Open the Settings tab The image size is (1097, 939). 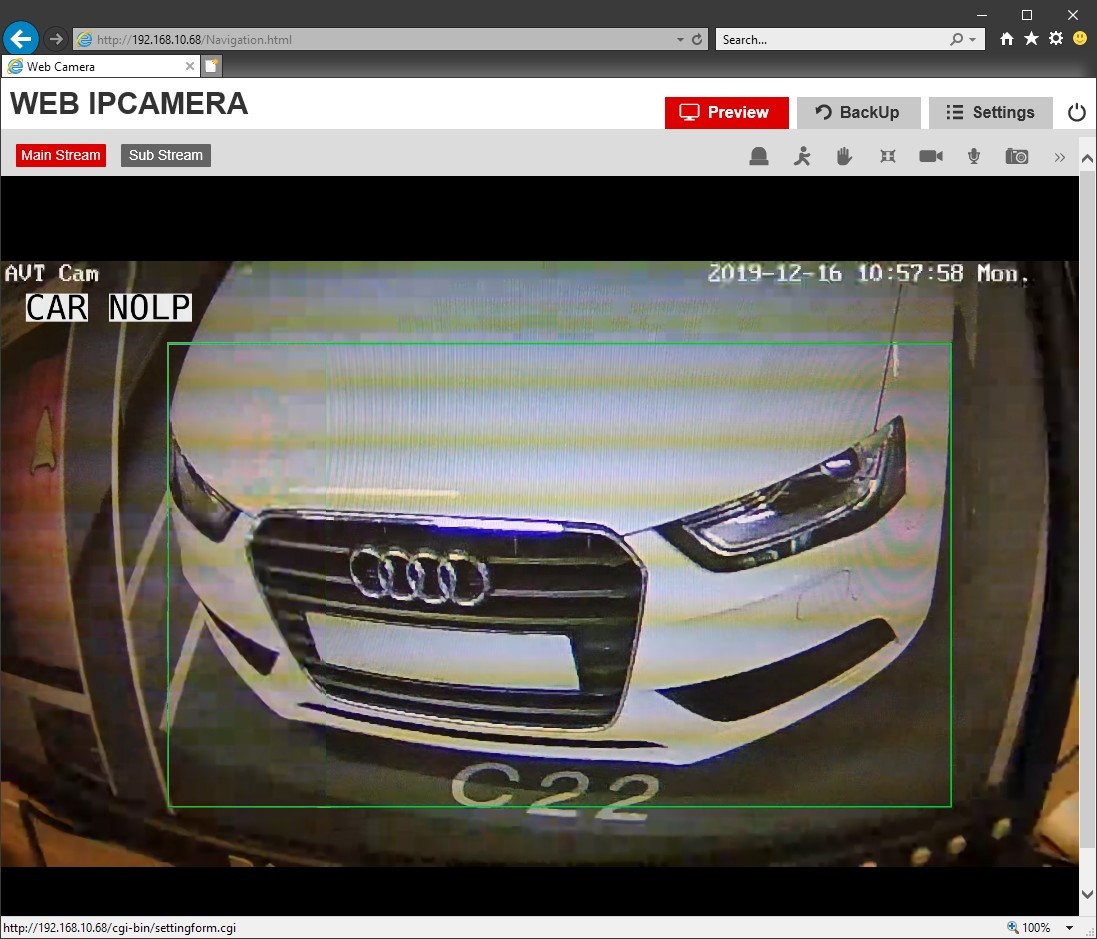[x=991, y=113]
